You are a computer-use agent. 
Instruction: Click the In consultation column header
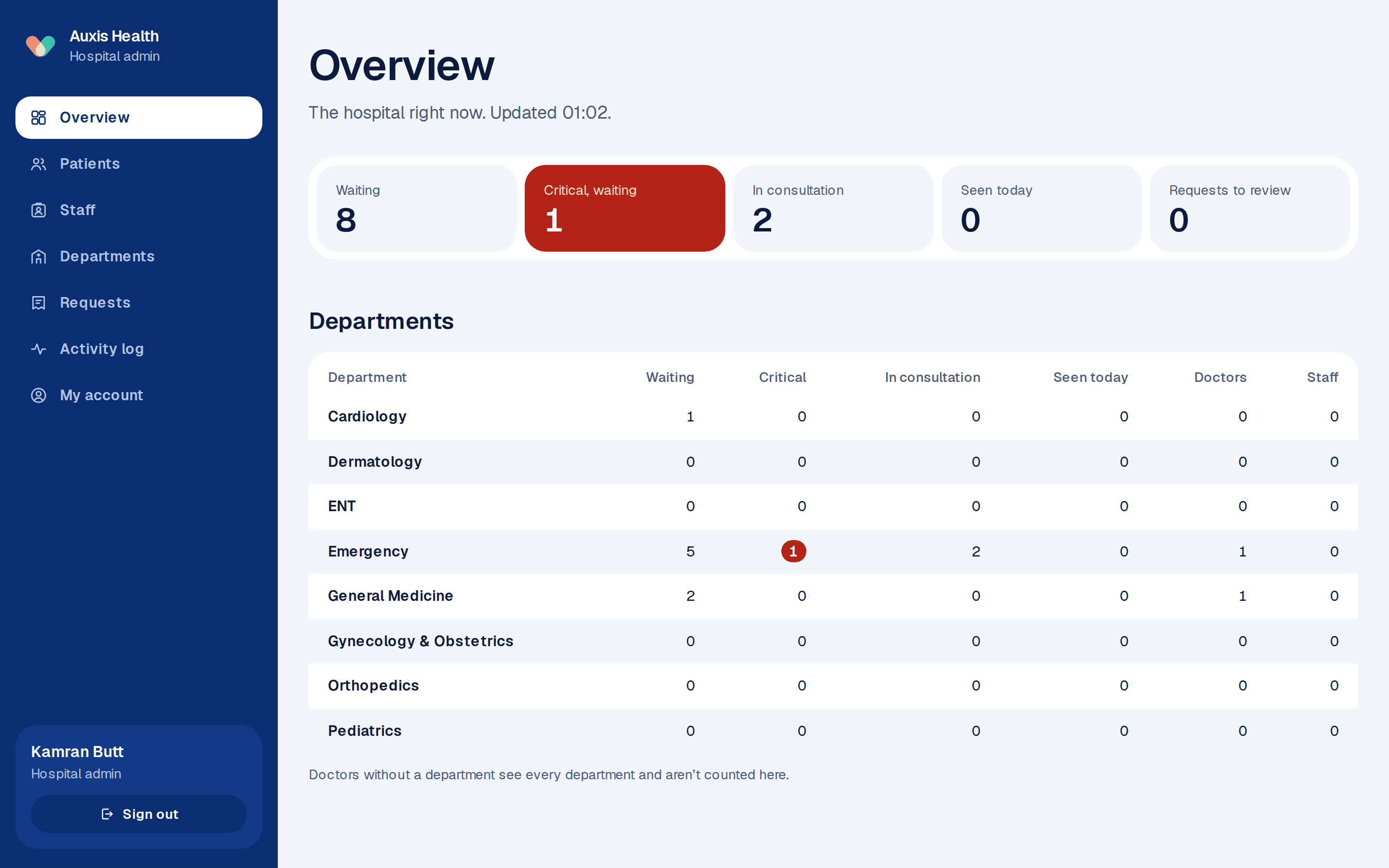coord(933,377)
